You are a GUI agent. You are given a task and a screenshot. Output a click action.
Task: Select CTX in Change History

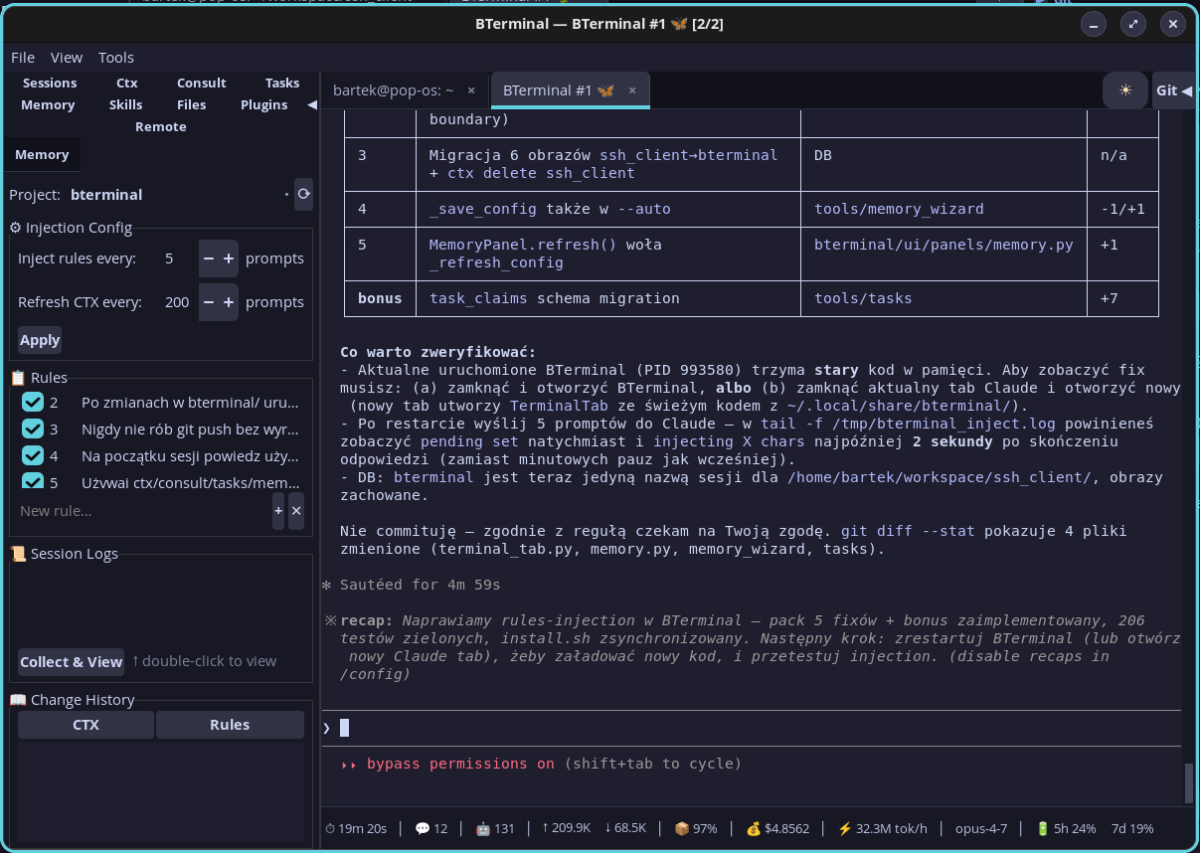coord(86,725)
